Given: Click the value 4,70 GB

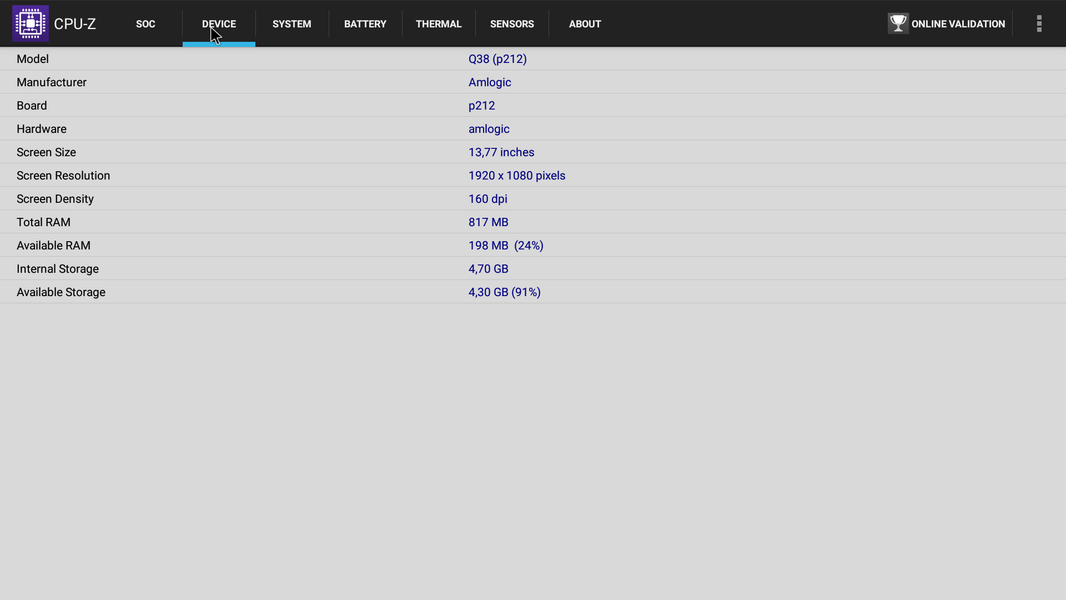Looking at the screenshot, I should click(488, 269).
